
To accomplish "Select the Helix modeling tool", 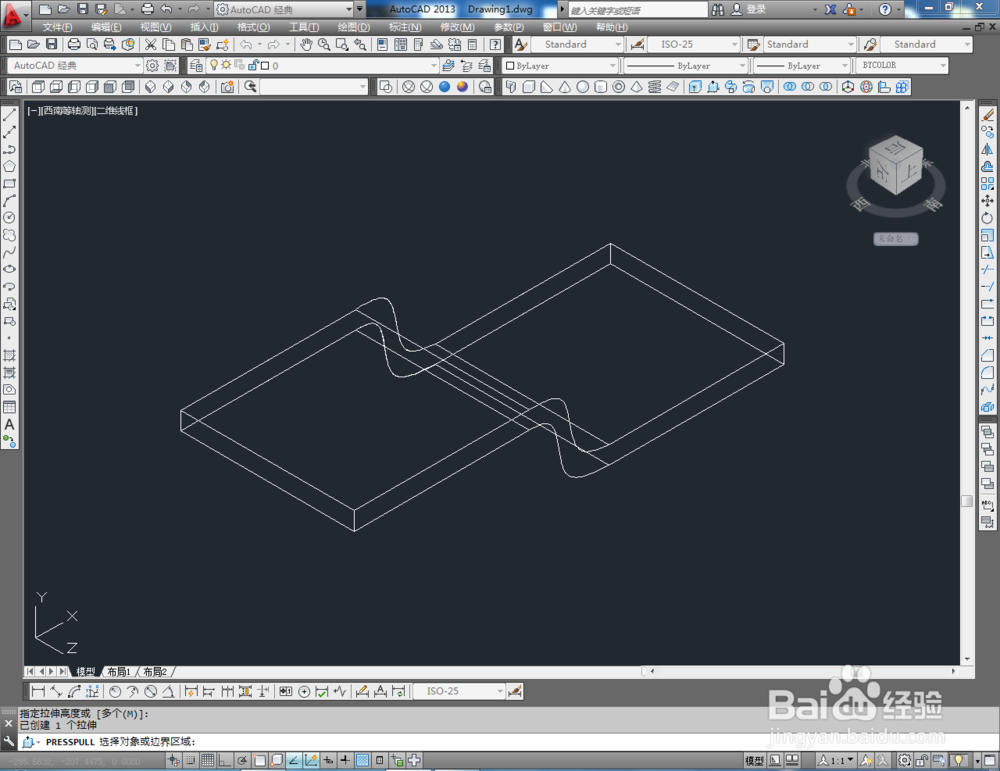I will click(654, 87).
